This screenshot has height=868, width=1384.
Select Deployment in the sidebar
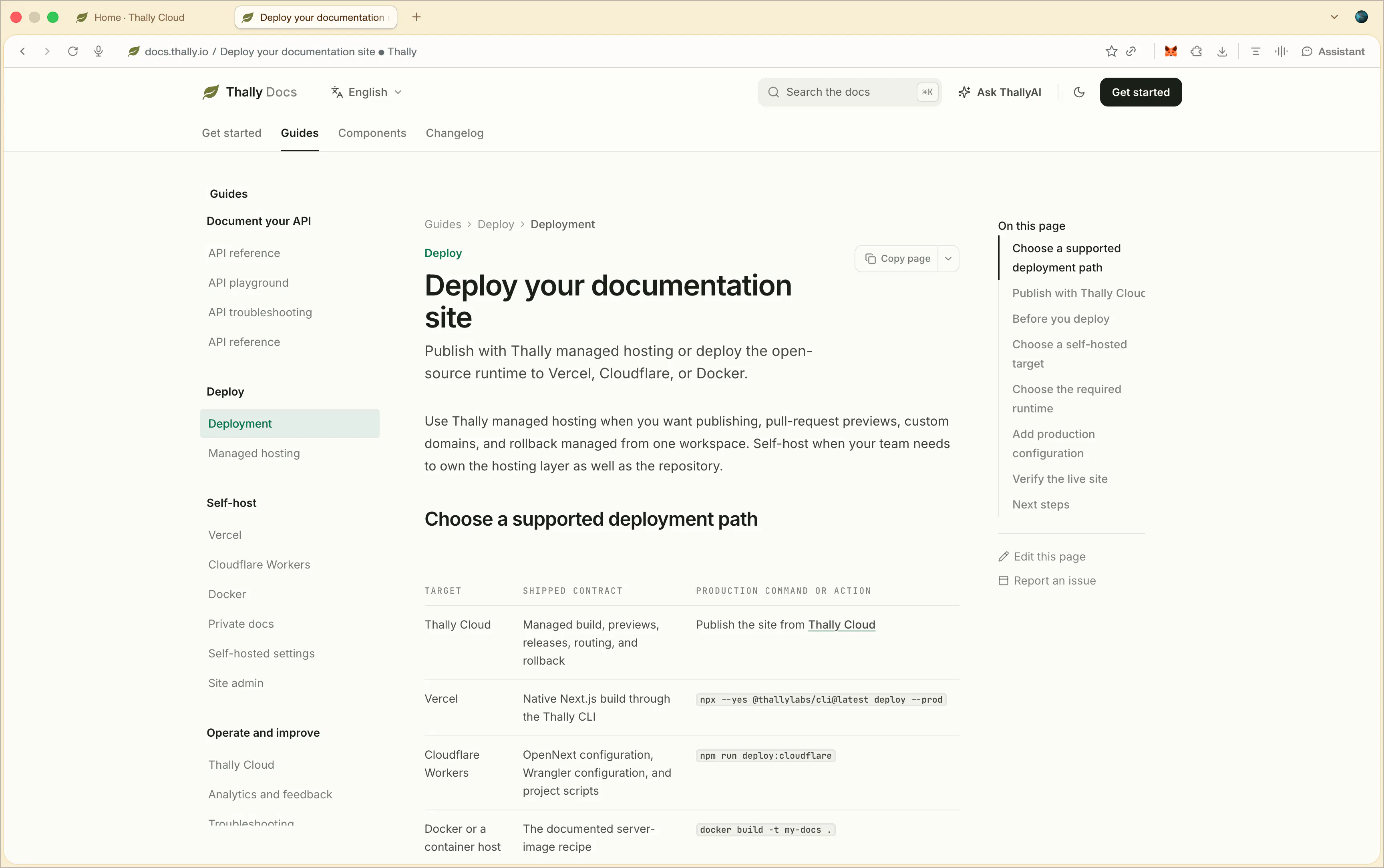290,424
